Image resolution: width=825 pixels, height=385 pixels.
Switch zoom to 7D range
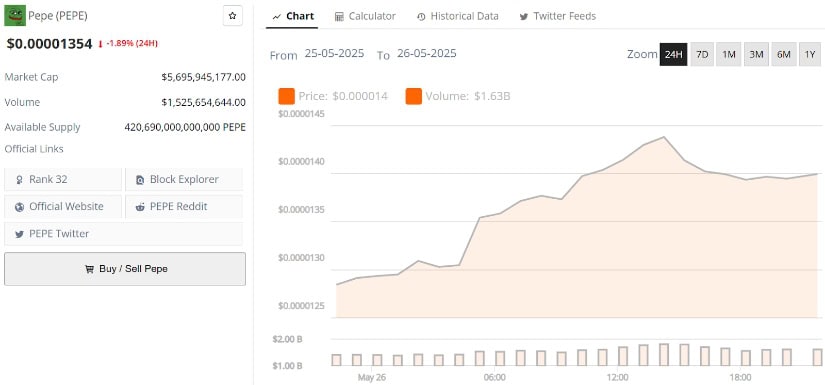(702, 54)
